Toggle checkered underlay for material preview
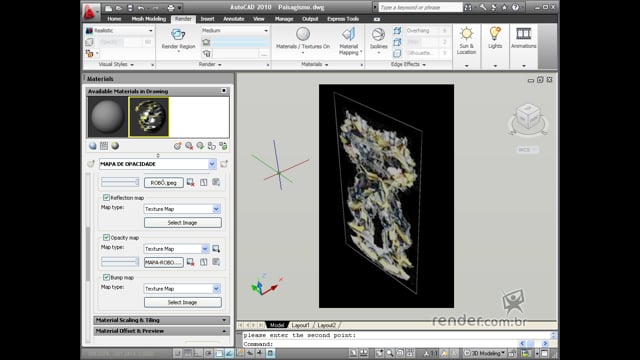The image size is (640, 360). pos(104,146)
